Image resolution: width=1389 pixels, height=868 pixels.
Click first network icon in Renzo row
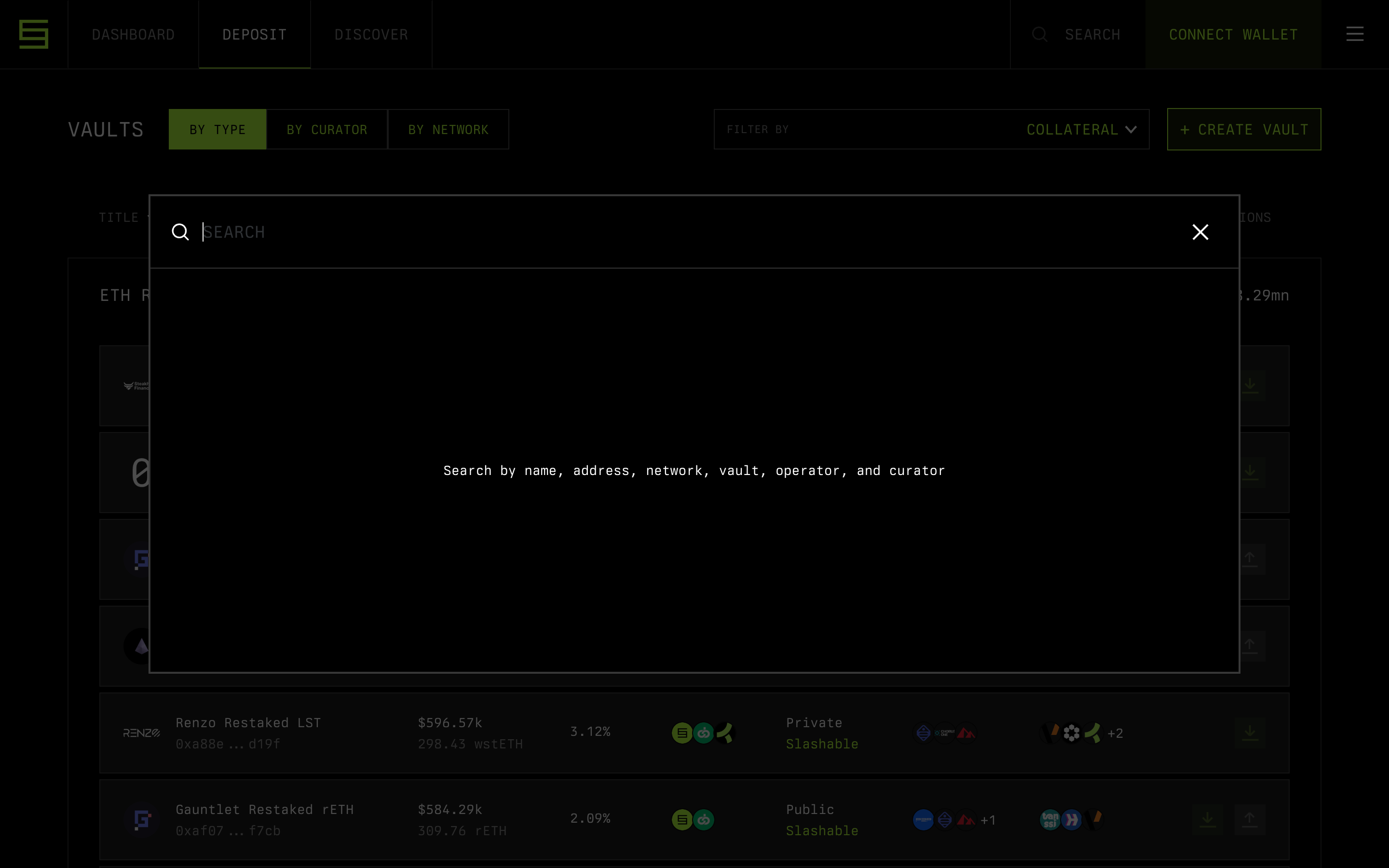(923, 733)
